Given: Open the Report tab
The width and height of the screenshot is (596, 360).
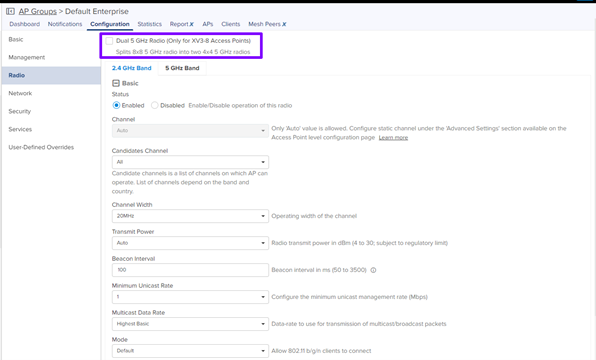Looking at the screenshot, I should coord(181,24).
